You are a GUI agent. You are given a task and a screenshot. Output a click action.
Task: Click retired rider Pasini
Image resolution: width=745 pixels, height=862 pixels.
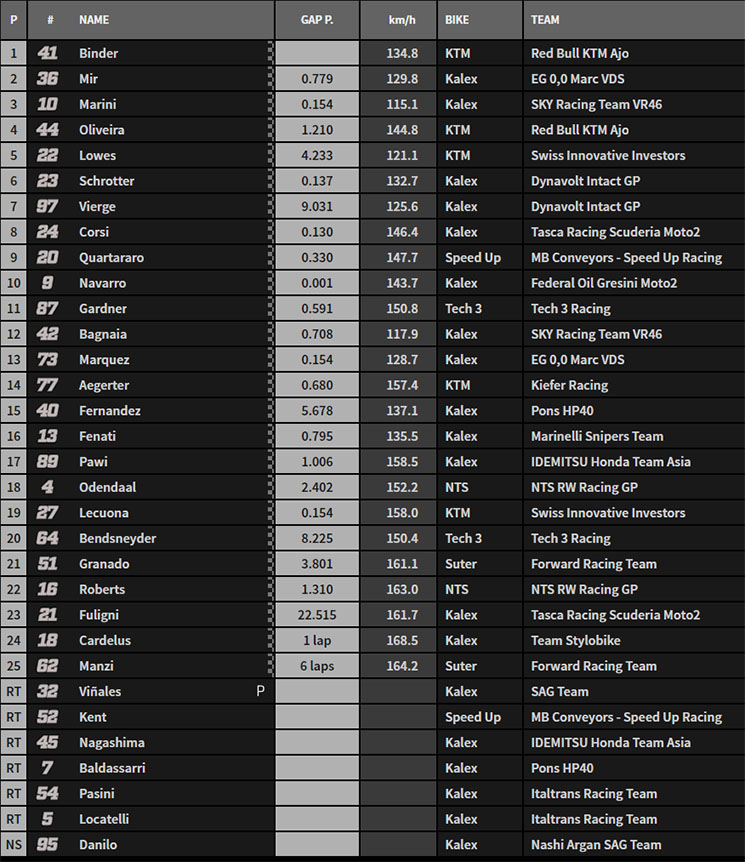pyautogui.click(x=97, y=794)
